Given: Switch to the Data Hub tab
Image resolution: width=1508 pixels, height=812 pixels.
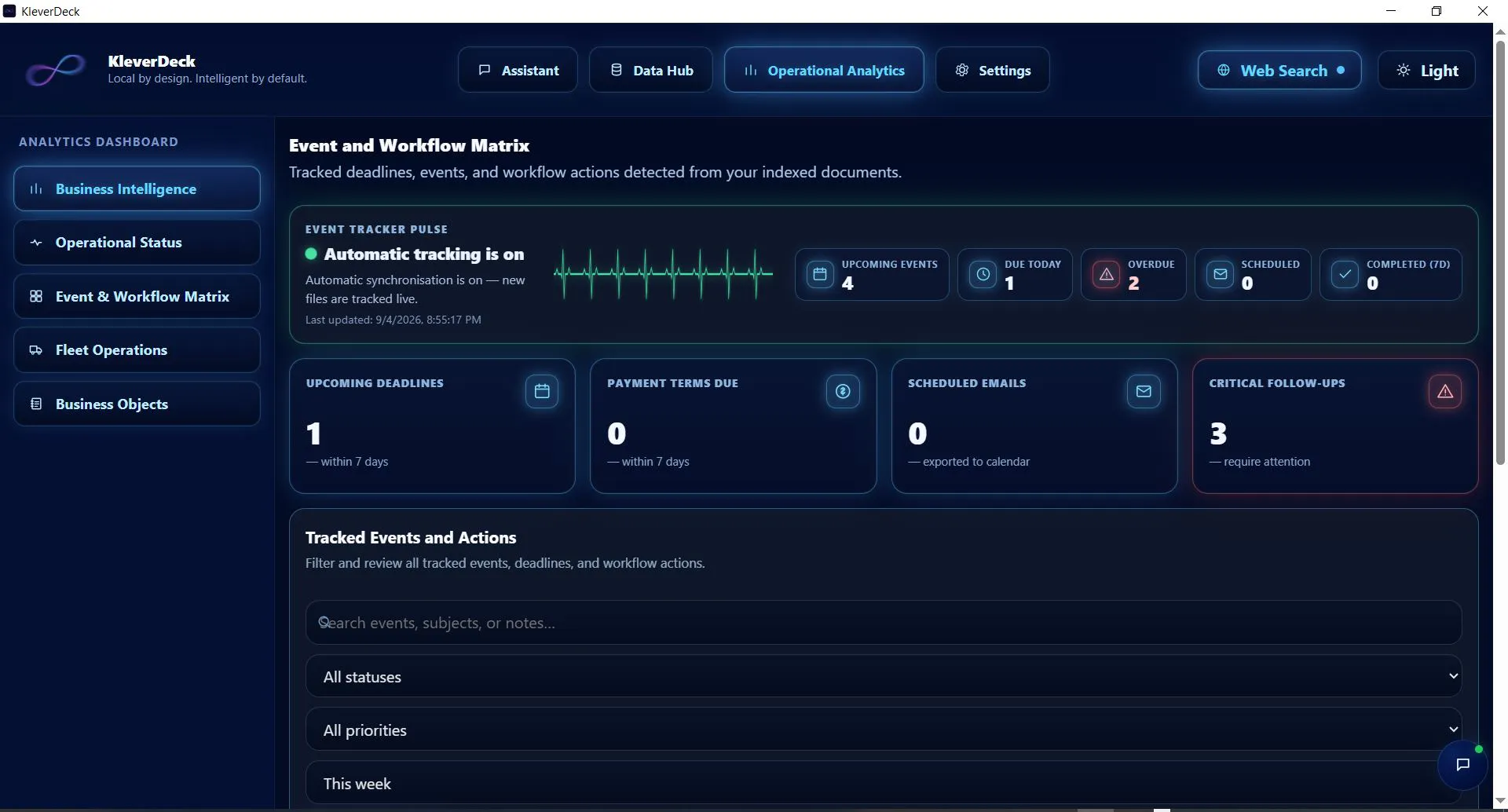Looking at the screenshot, I should point(651,70).
